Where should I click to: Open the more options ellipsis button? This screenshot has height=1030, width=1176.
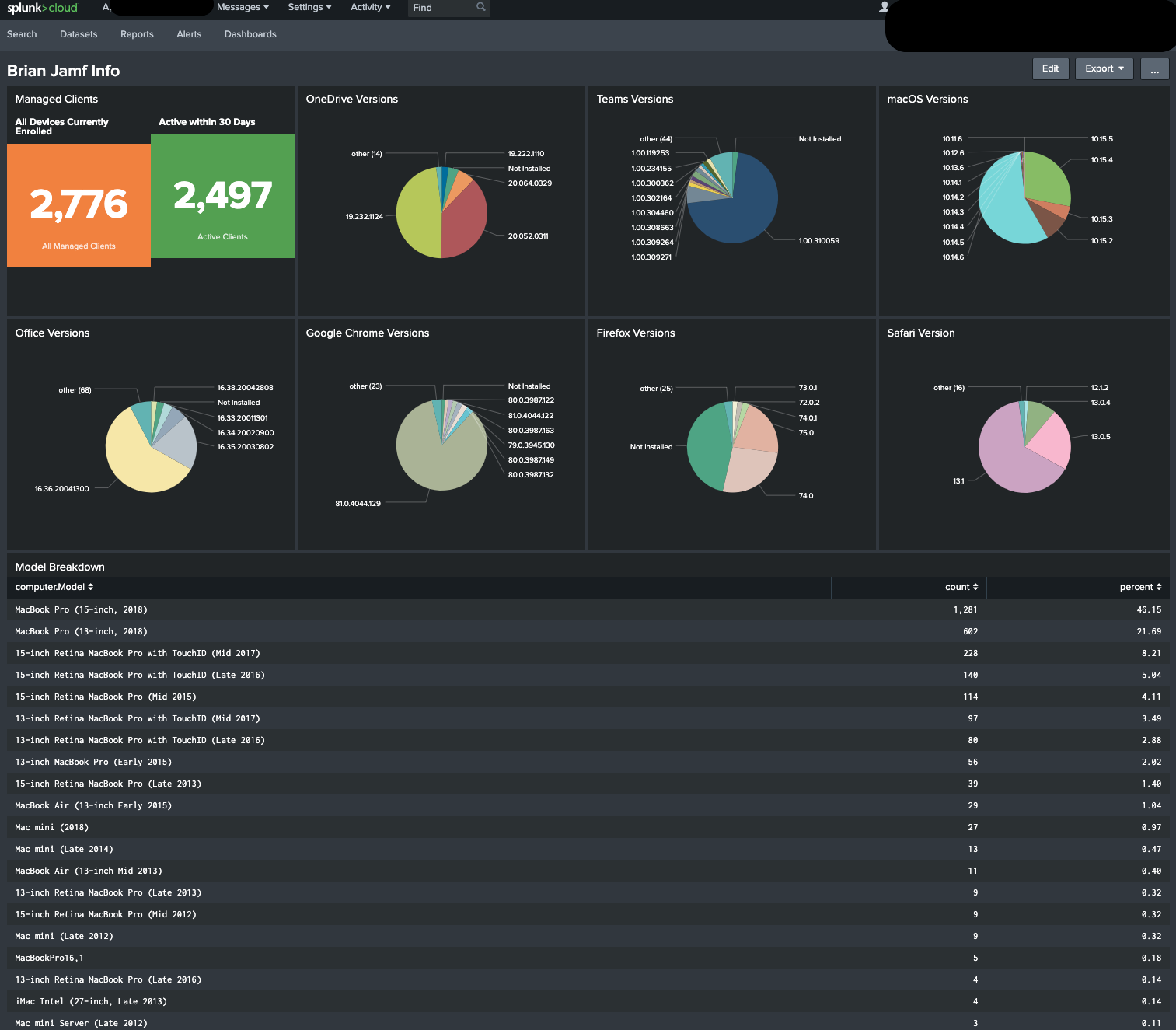pos(1154,68)
